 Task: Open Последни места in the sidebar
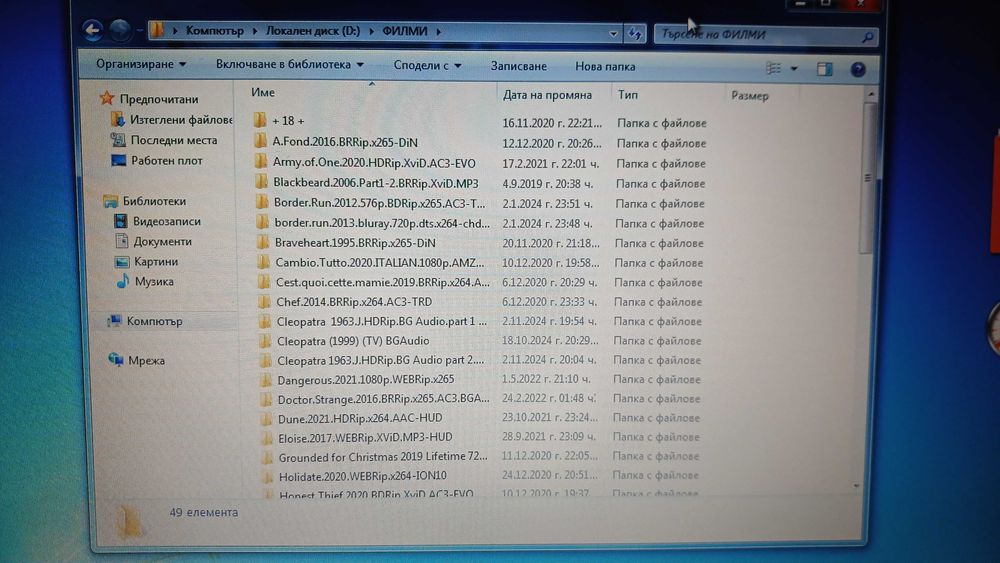point(173,140)
